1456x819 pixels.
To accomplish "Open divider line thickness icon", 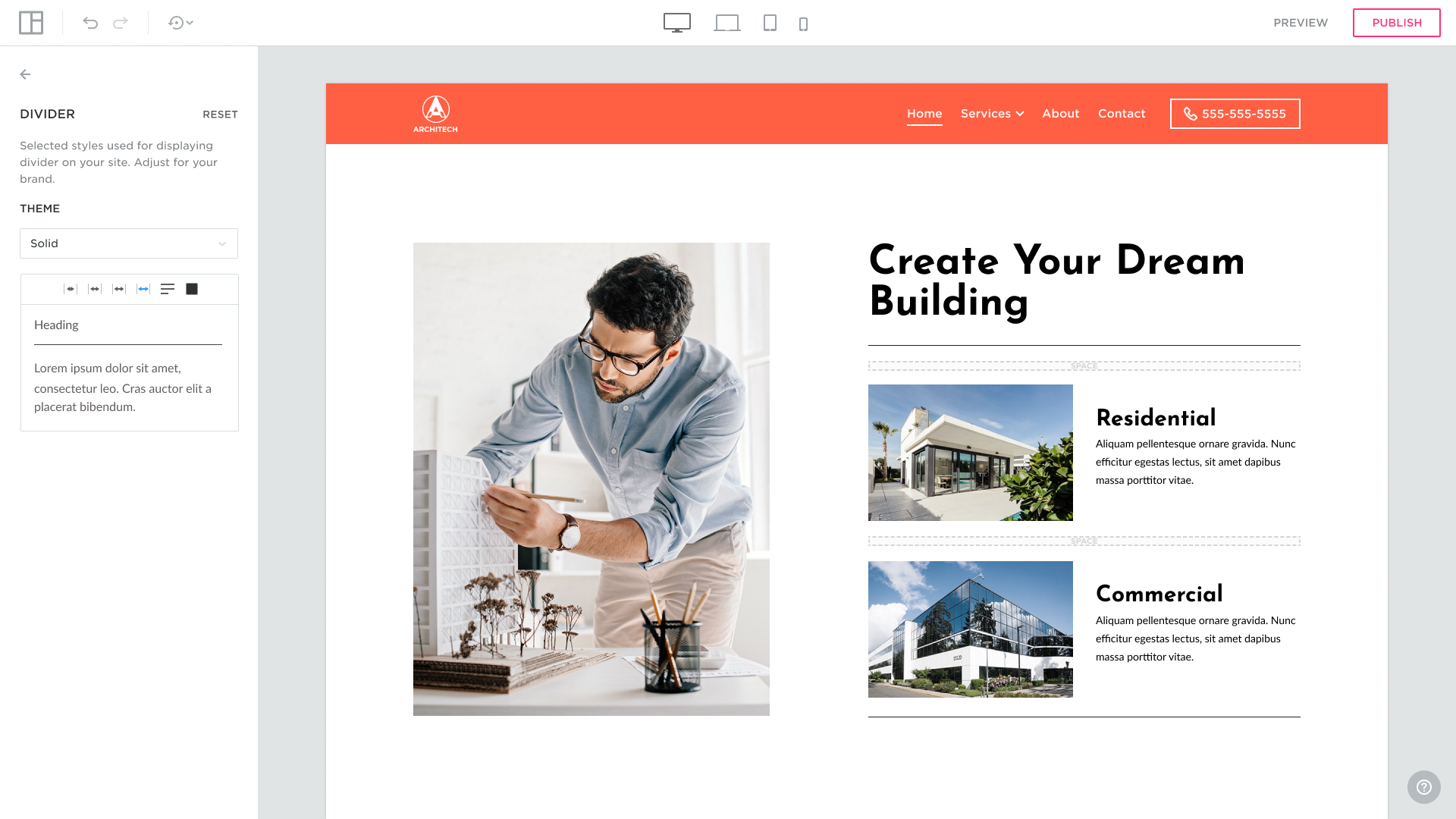I will (x=168, y=289).
